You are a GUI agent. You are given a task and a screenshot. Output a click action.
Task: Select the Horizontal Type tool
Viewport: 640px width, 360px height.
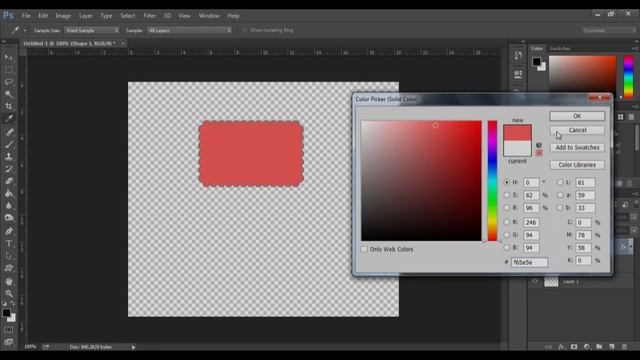point(9,244)
